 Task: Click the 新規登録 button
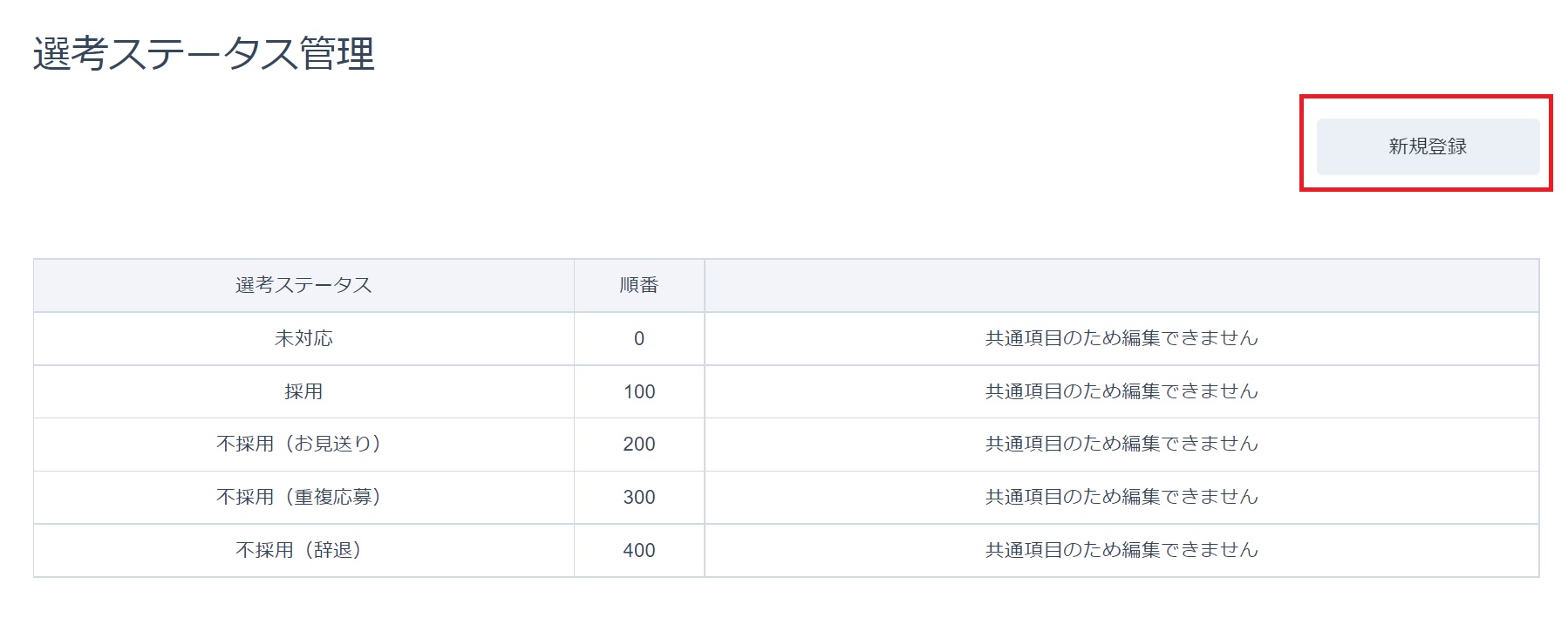pyautogui.click(x=1428, y=146)
